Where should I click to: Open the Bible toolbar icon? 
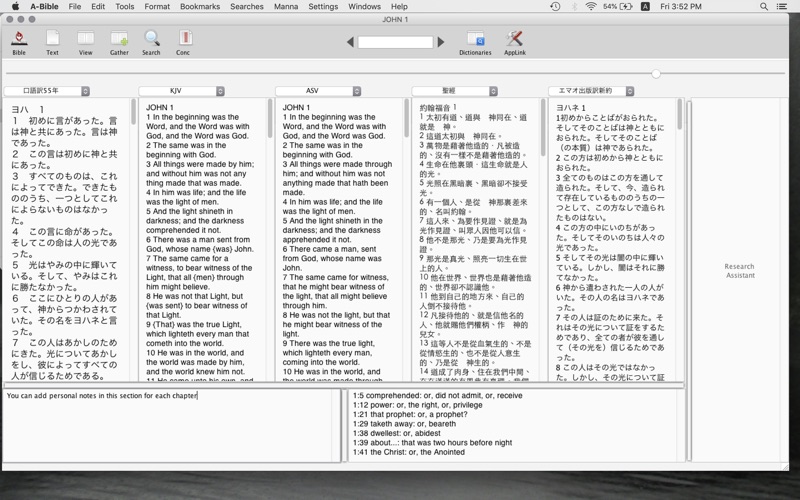tap(19, 42)
